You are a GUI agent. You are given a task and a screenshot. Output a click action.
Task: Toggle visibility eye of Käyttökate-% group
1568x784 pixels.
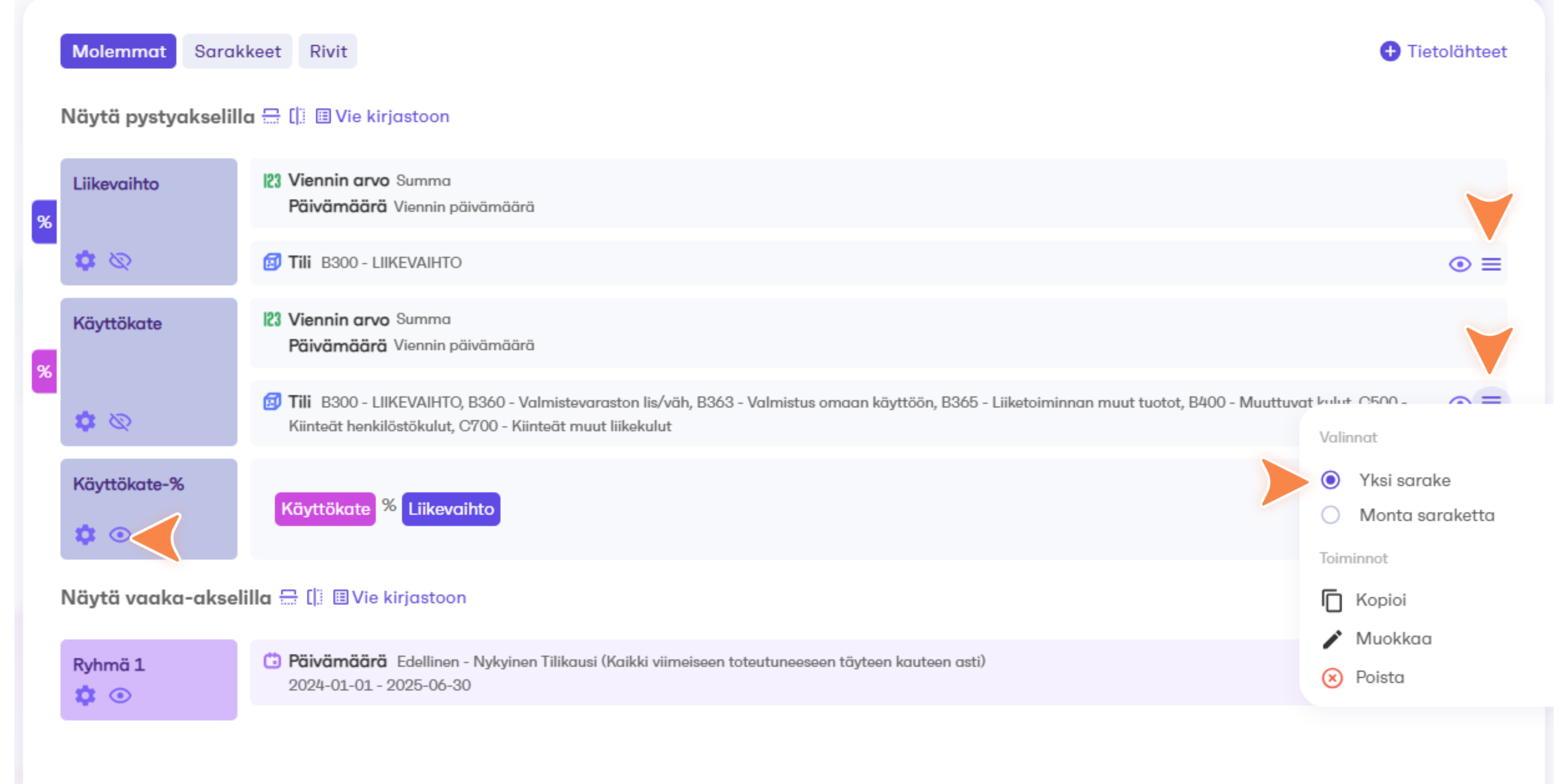coord(120,535)
